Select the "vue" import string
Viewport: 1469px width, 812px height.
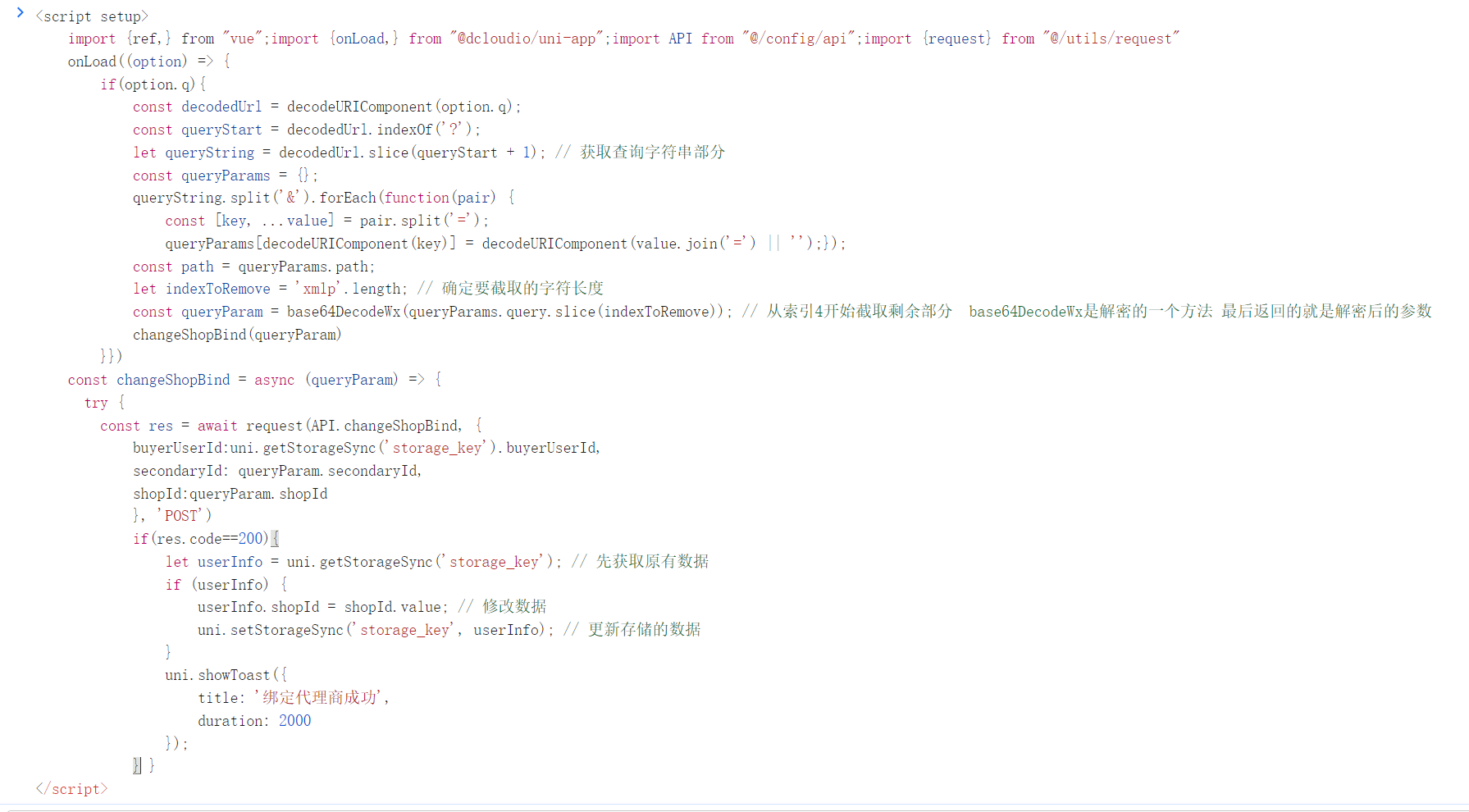242,39
